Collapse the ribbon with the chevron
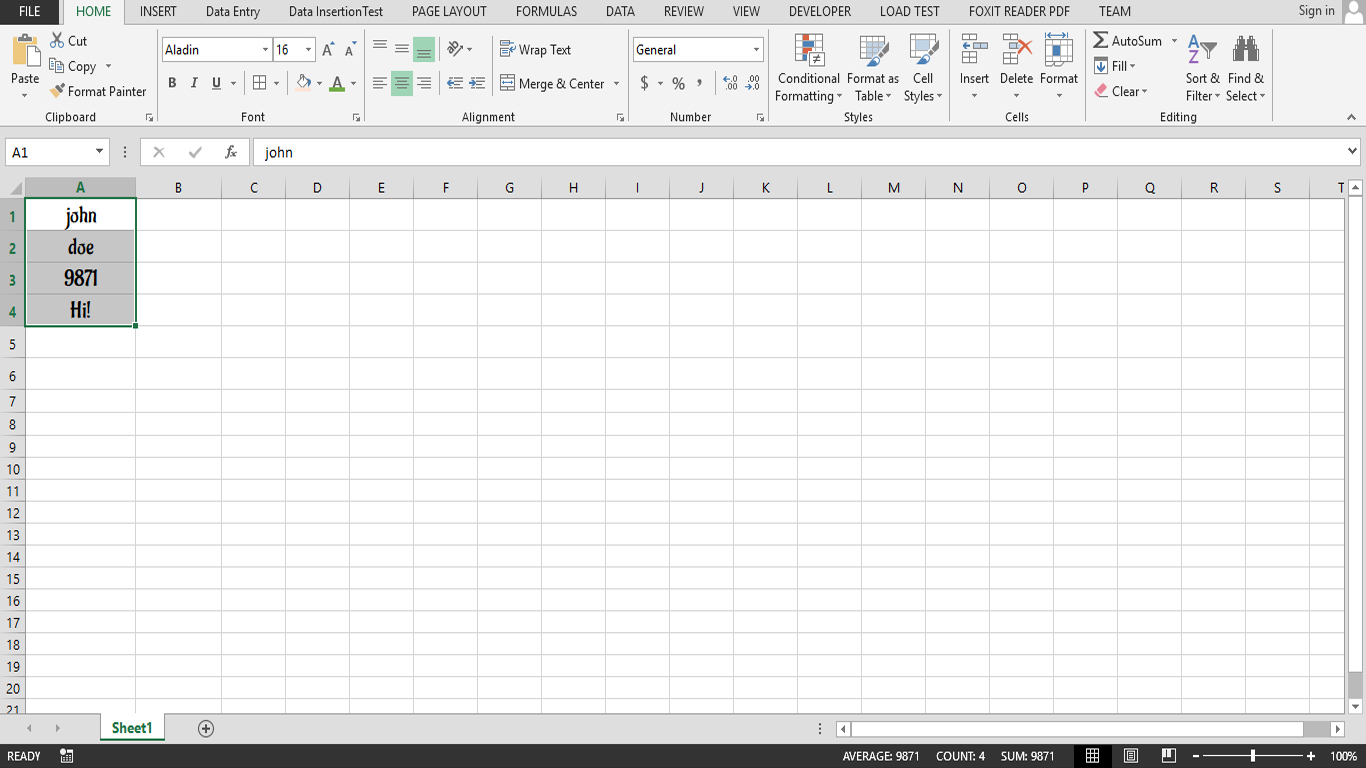The height and width of the screenshot is (768, 1366). [x=1352, y=118]
